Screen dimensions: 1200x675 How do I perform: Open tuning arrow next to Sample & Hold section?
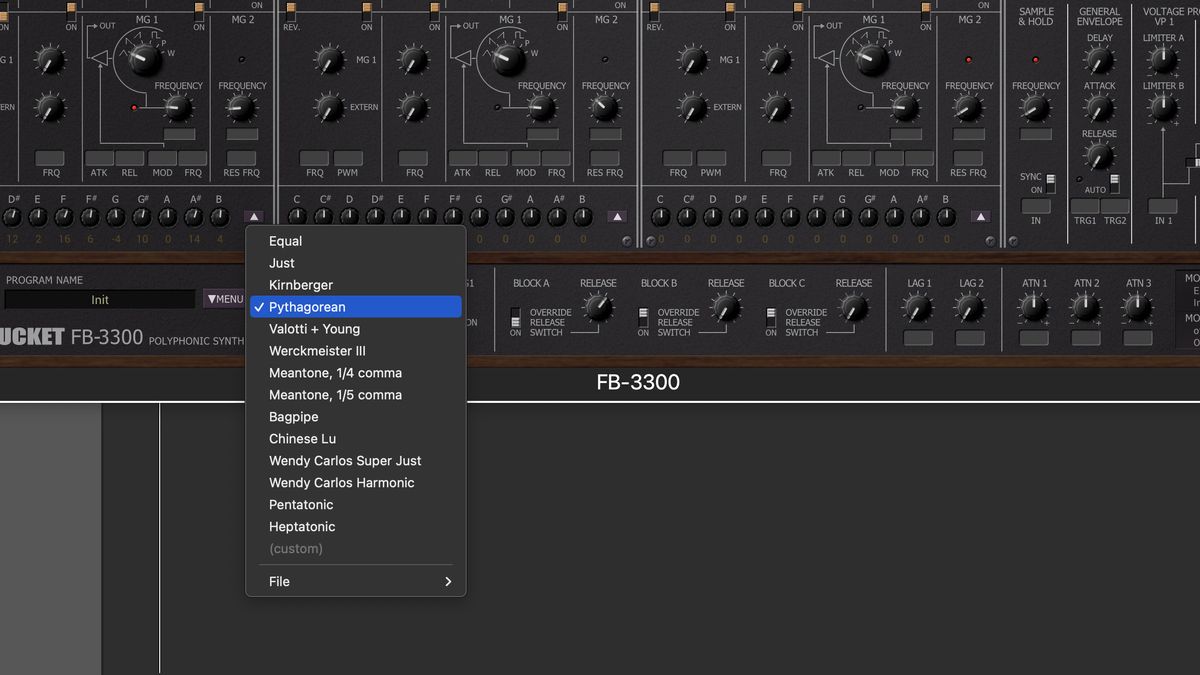click(x=980, y=216)
